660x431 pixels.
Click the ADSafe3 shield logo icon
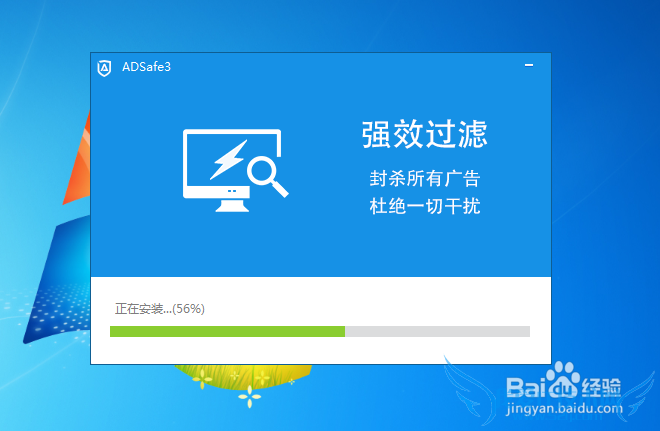coord(104,68)
